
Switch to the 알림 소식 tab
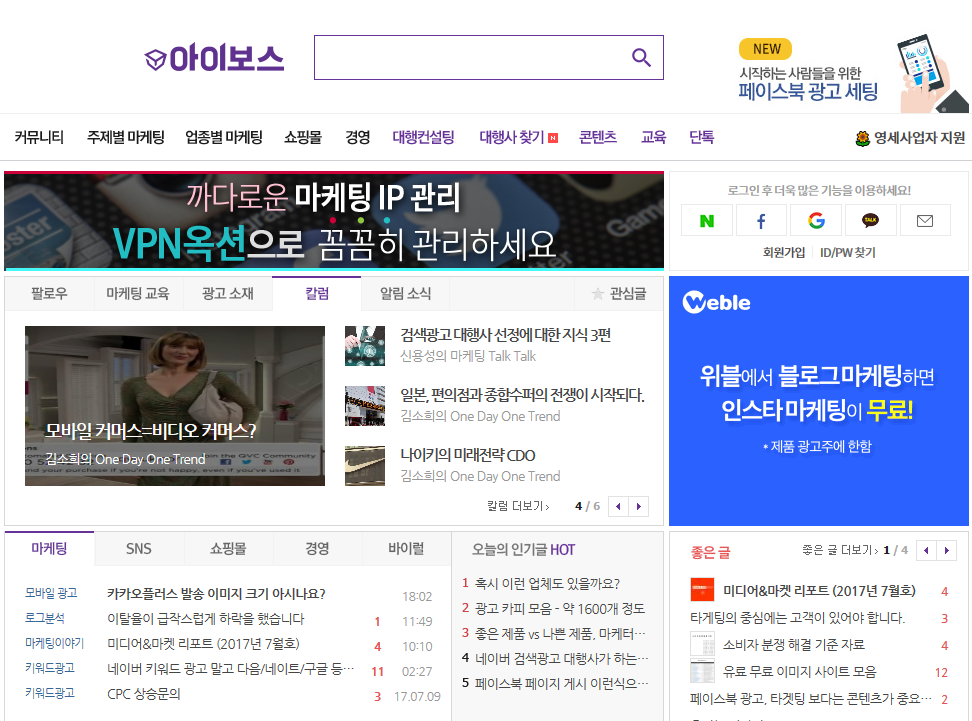tap(405, 294)
